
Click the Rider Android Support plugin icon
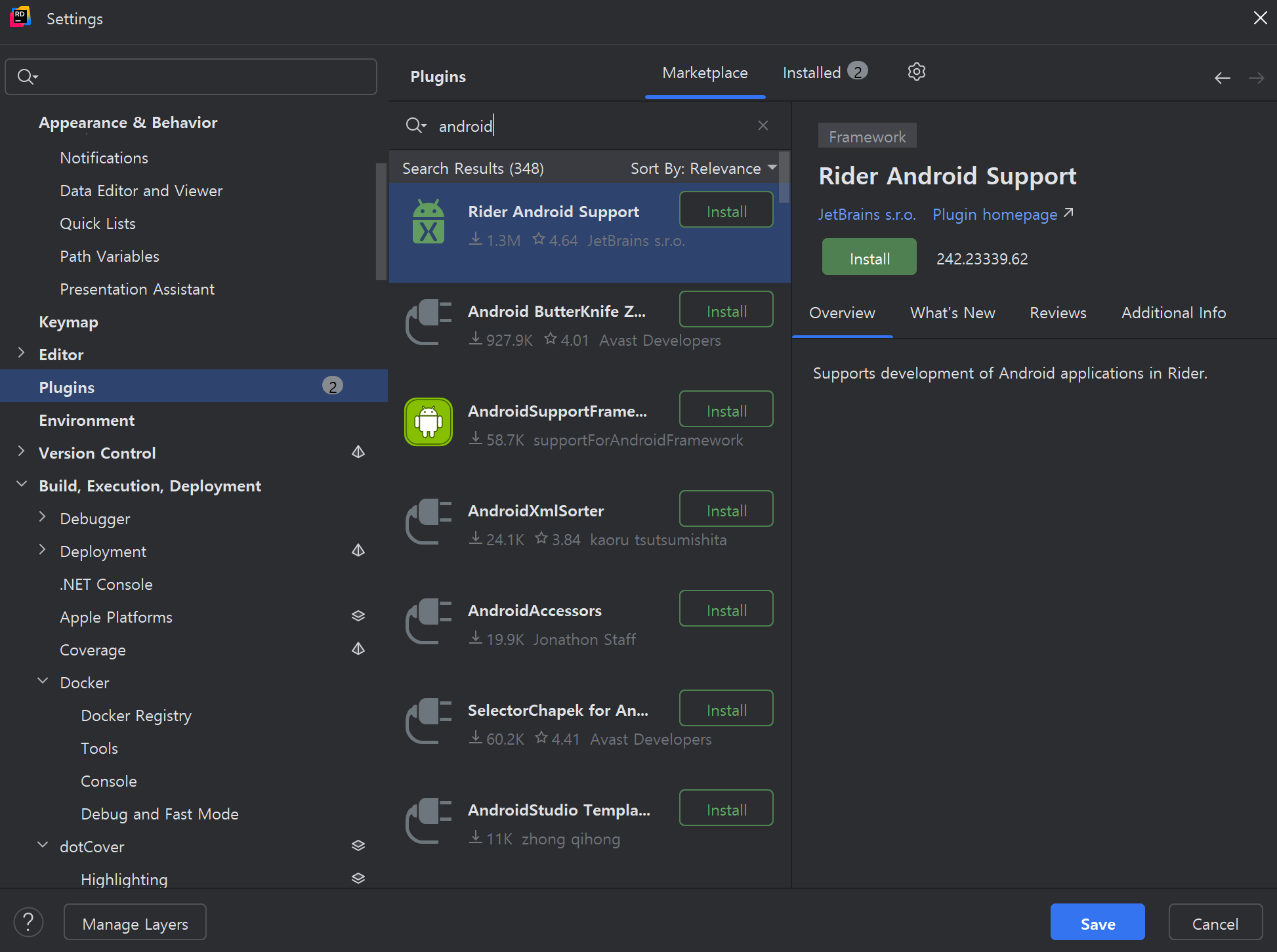click(x=429, y=223)
